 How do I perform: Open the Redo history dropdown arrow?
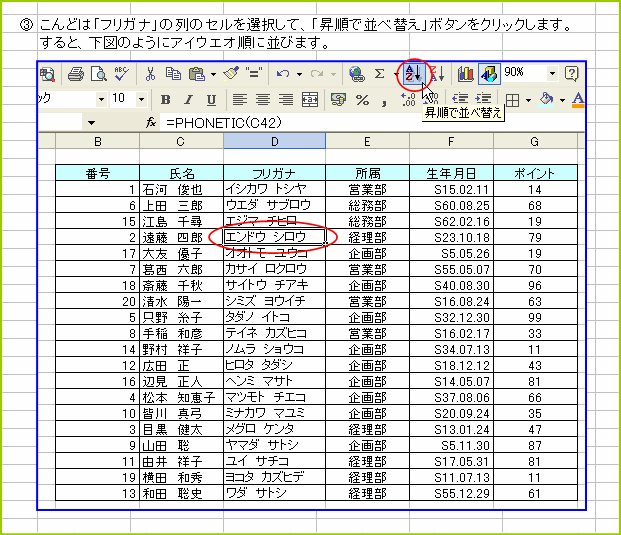(x=333, y=74)
